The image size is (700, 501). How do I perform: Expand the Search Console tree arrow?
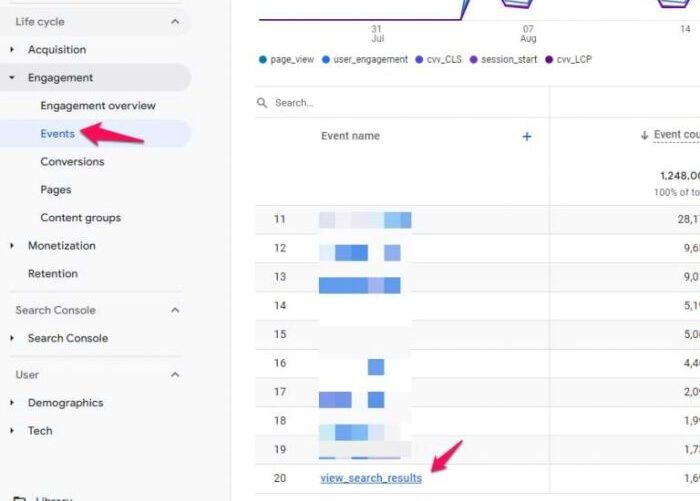click(x=12, y=338)
